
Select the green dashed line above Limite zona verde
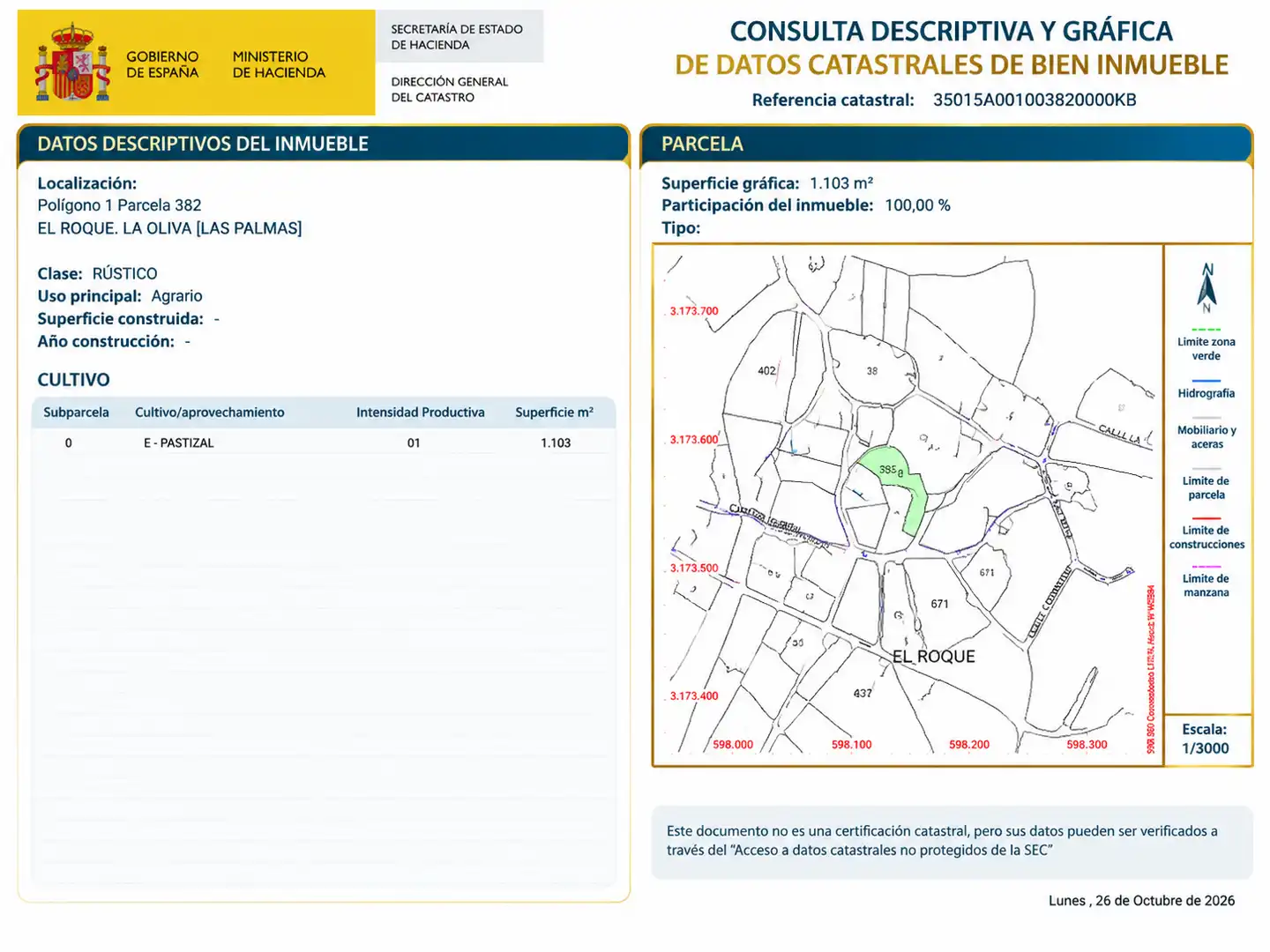pos(1206,330)
